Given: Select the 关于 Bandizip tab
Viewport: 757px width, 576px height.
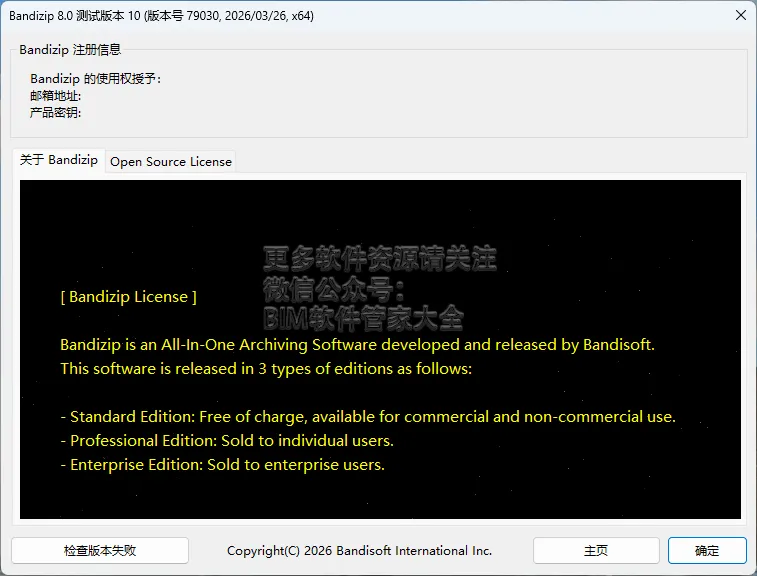Looking at the screenshot, I should tap(58, 160).
